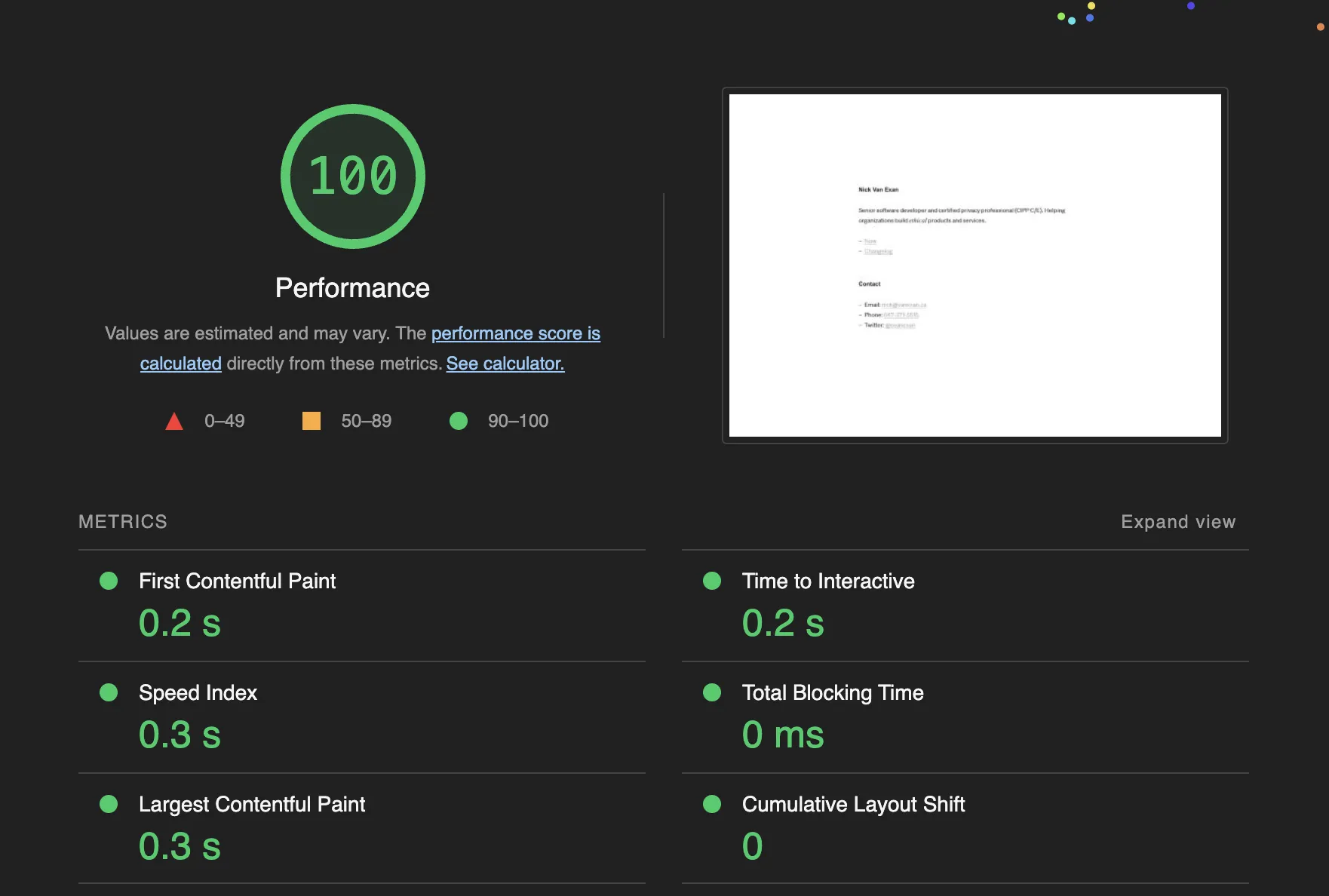Image resolution: width=1329 pixels, height=896 pixels.
Task: Click green status dot beside First Contentful Paint
Action: point(109,581)
